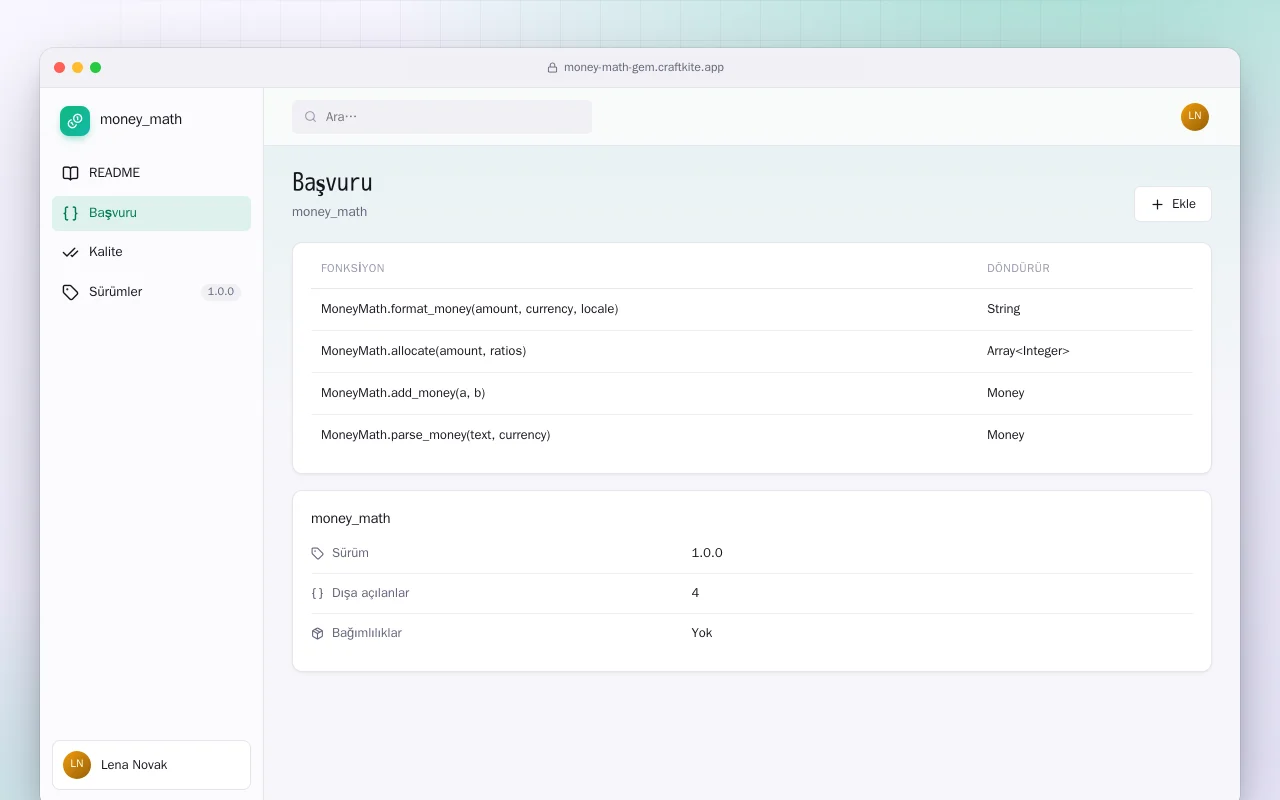Click the Bağımlılıklar package icon
Image resolution: width=1280 pixels, height=800 pixels.
(x=318, y=633)
